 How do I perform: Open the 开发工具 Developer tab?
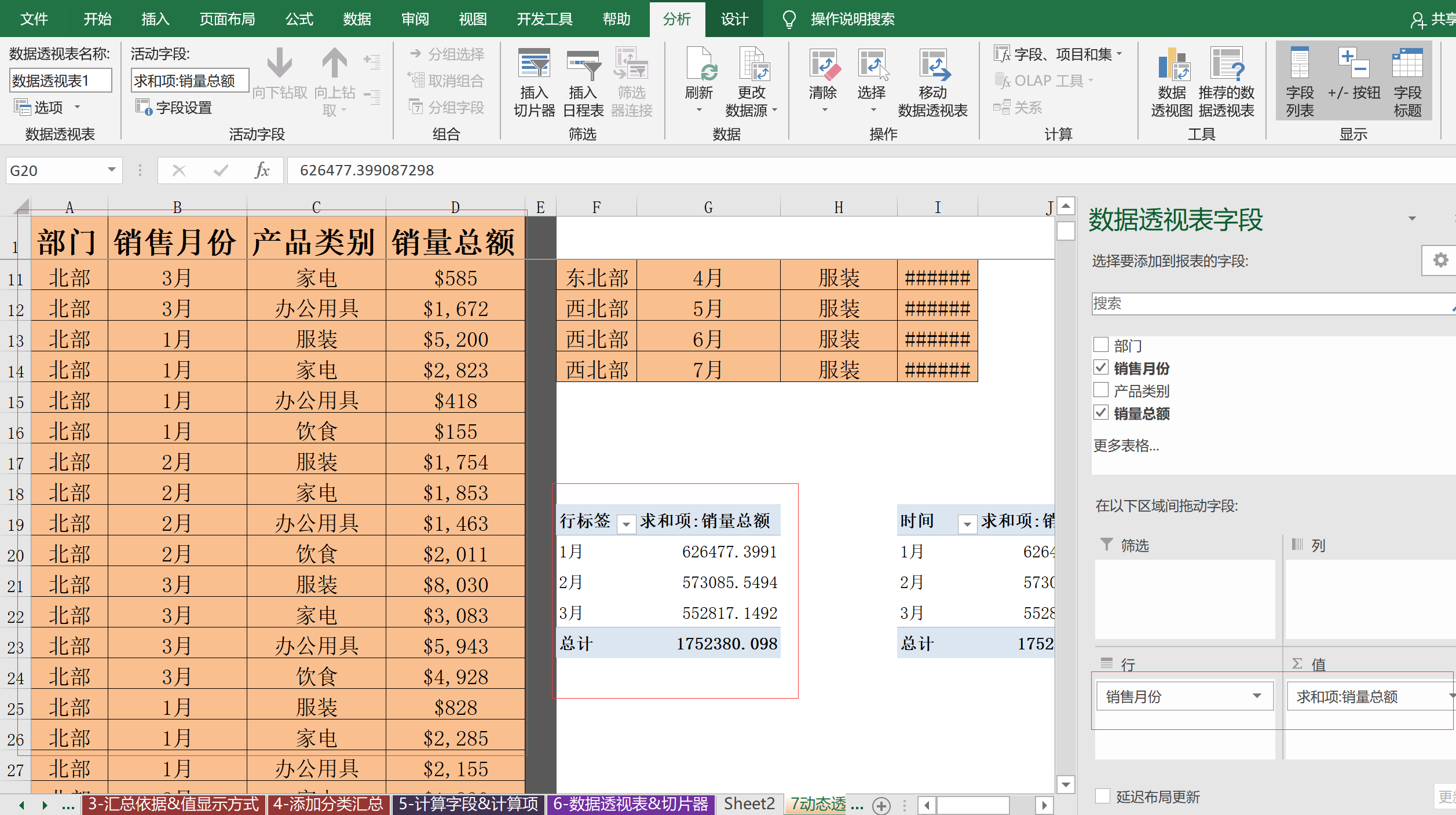click(544, 19)
